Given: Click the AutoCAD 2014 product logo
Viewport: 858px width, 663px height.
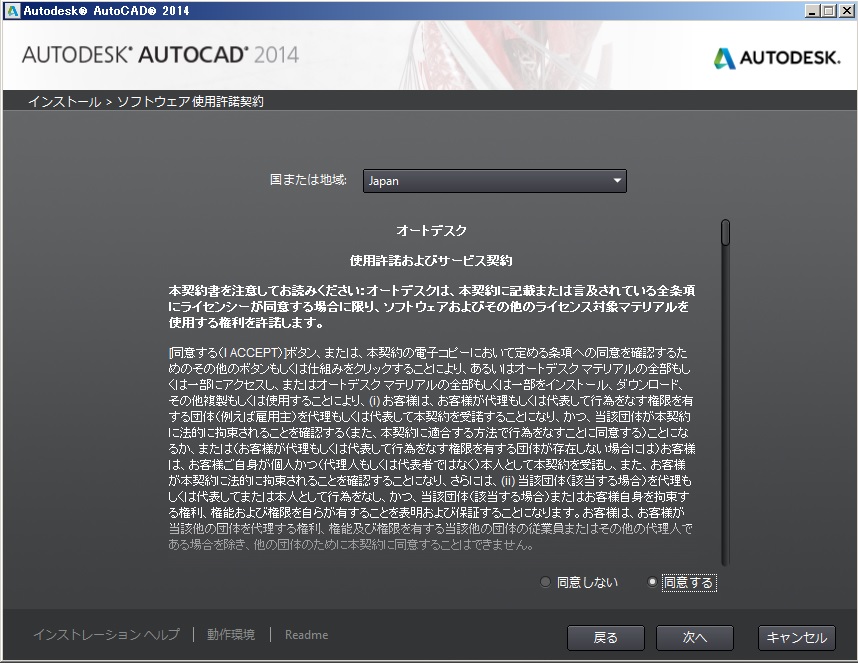Looking at the screenshot, I should pyautogui.click(x=160, y=54).
